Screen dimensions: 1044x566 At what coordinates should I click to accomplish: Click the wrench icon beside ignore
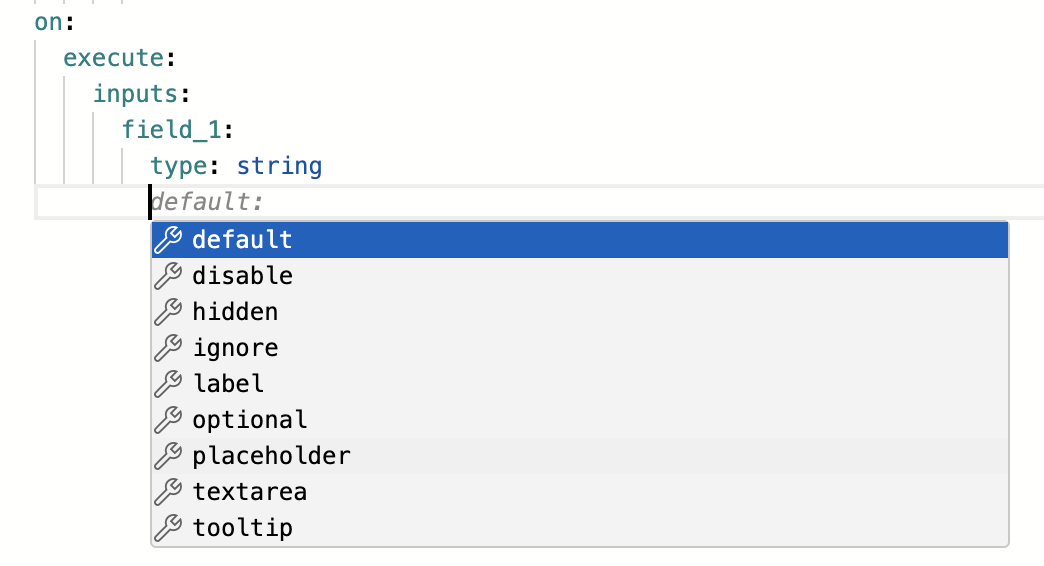(x=169, y=348)
